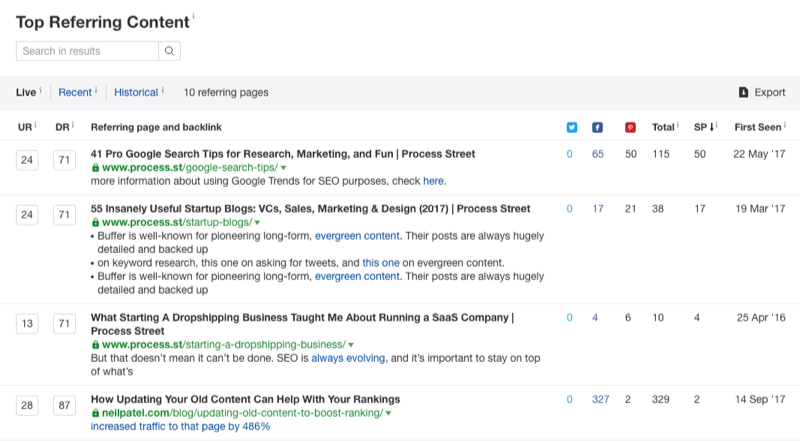The width and height of the screenshot is (800, 442).
Task: Click Facebook shares count 17
Action: 597,209
